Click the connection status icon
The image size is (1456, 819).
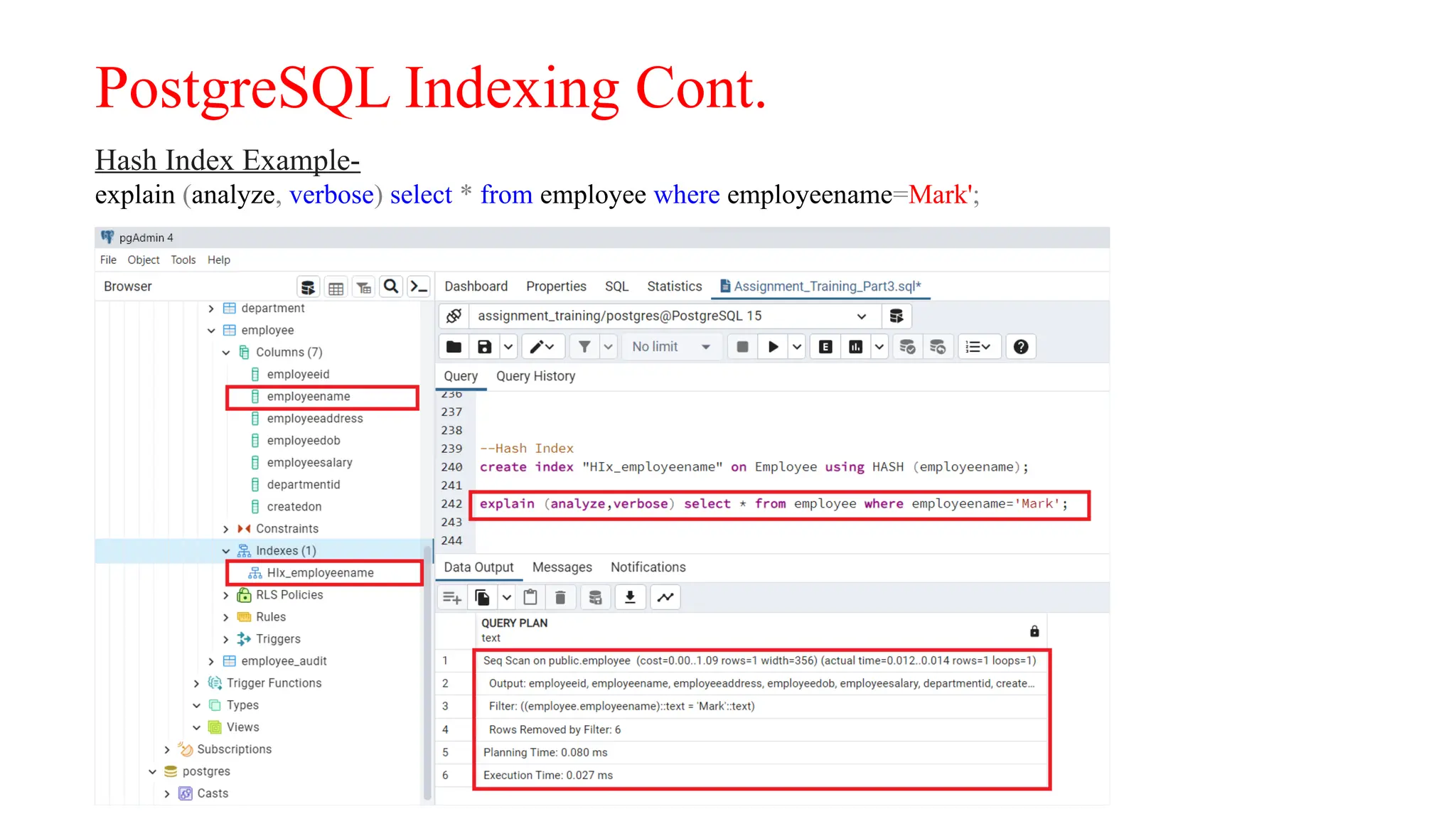[454, 316]
